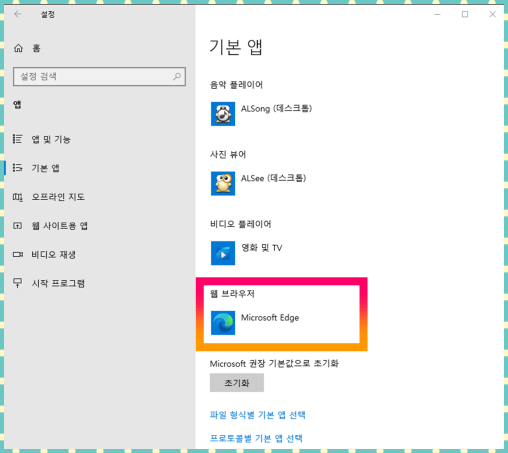Click the 시작 프로그램 icon
Viewport: 508px width, 453px height.
(x=17, y=283)
